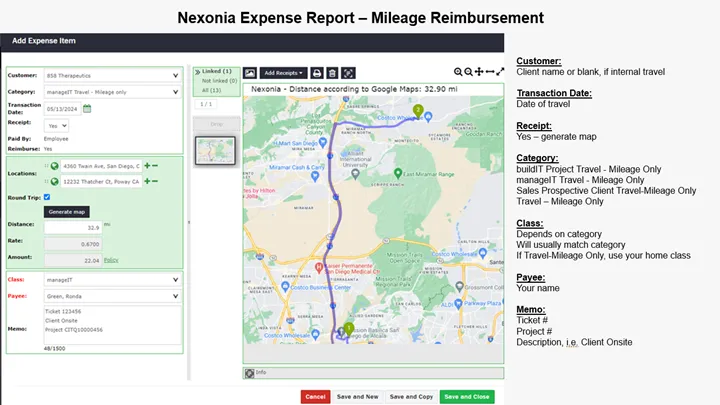Click the Info icon below the map
The height and width of the screenshot is (405, 720).
[x=249, y=373]
